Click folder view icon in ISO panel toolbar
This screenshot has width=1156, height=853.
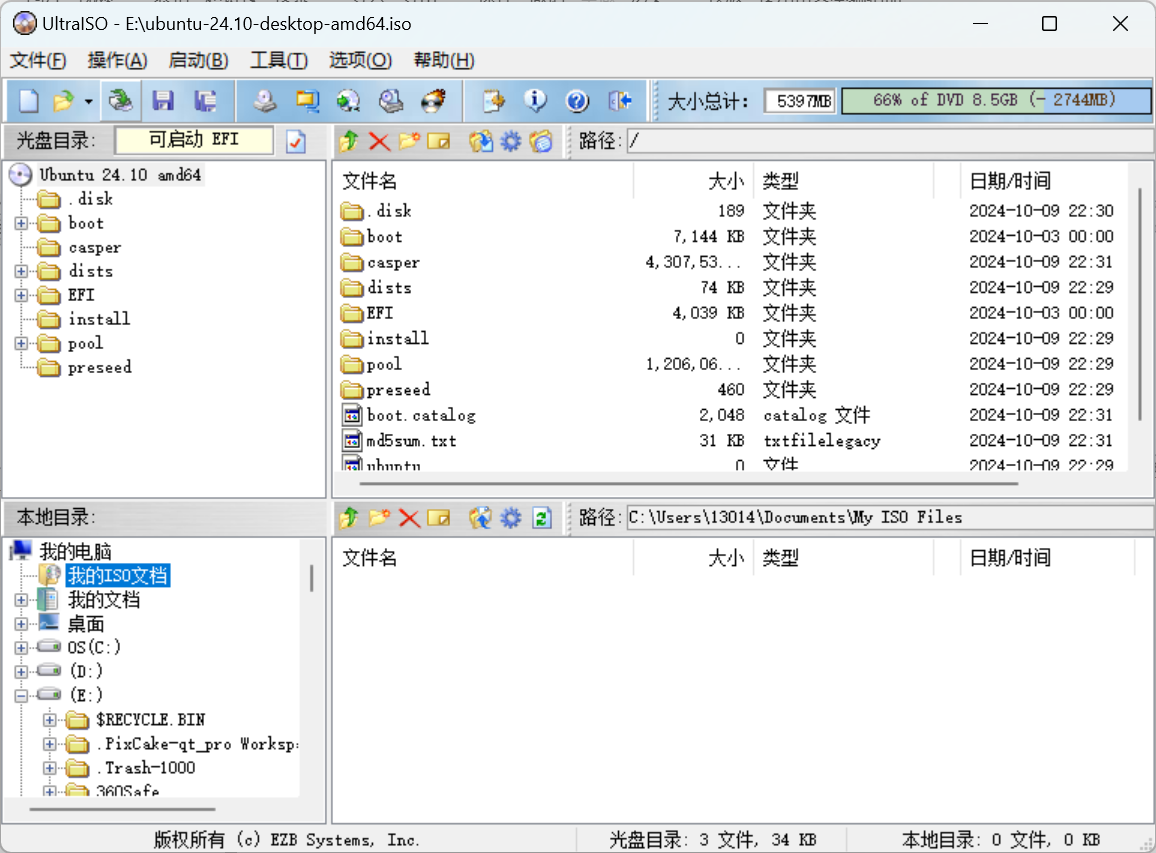[x=540, y=141]
